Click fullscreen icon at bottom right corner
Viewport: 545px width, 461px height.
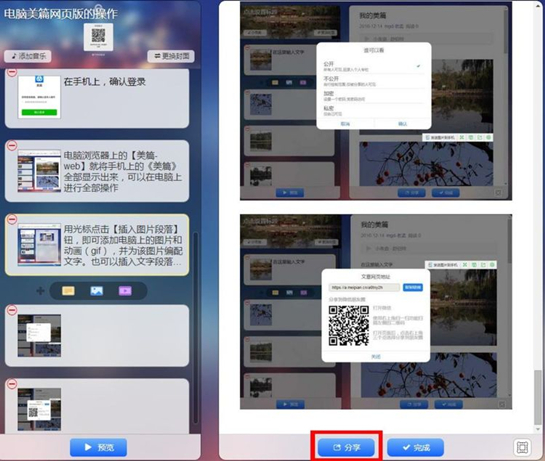pos(522,447)
